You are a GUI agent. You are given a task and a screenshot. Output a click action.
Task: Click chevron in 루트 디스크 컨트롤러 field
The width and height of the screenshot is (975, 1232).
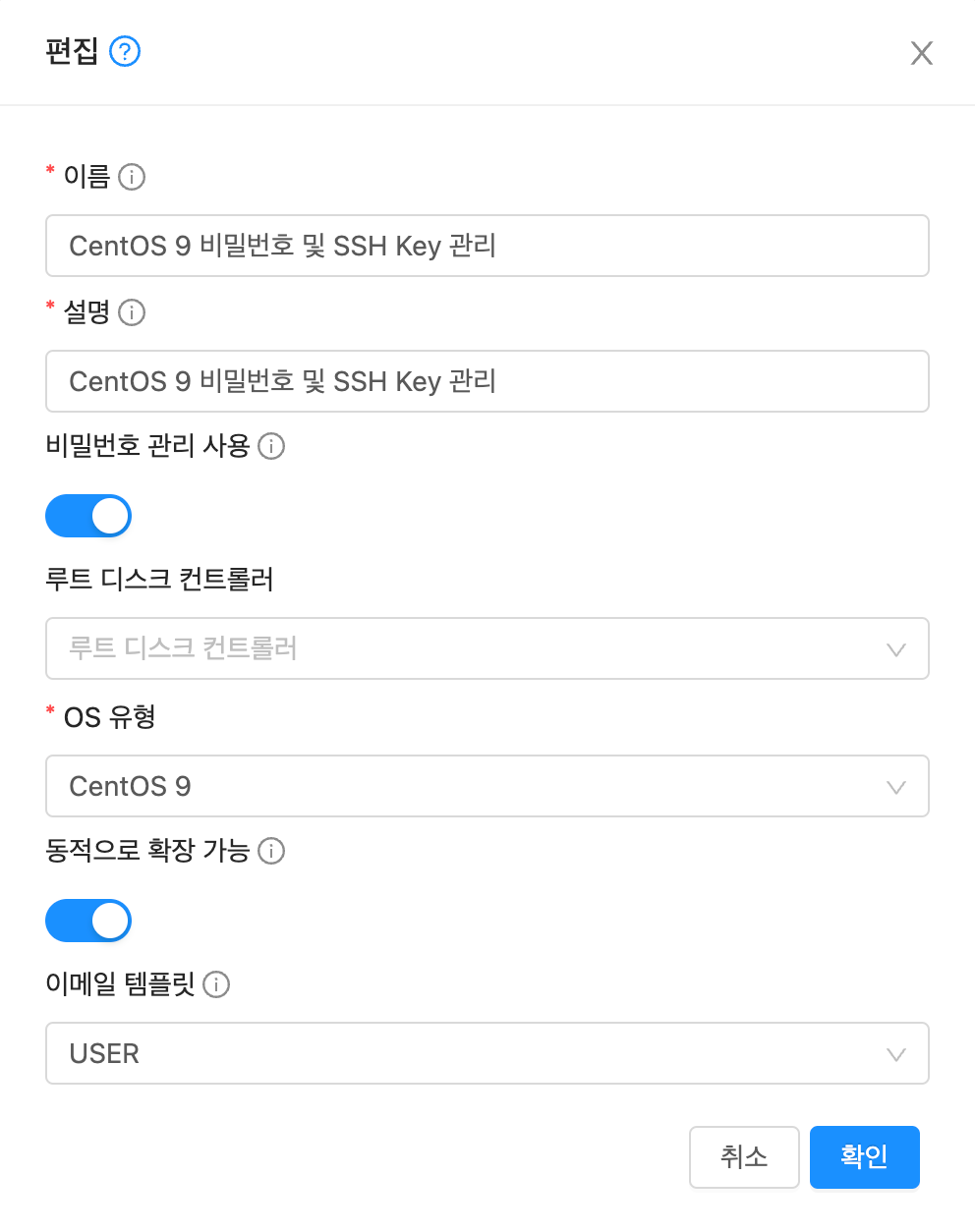[895, 649]
